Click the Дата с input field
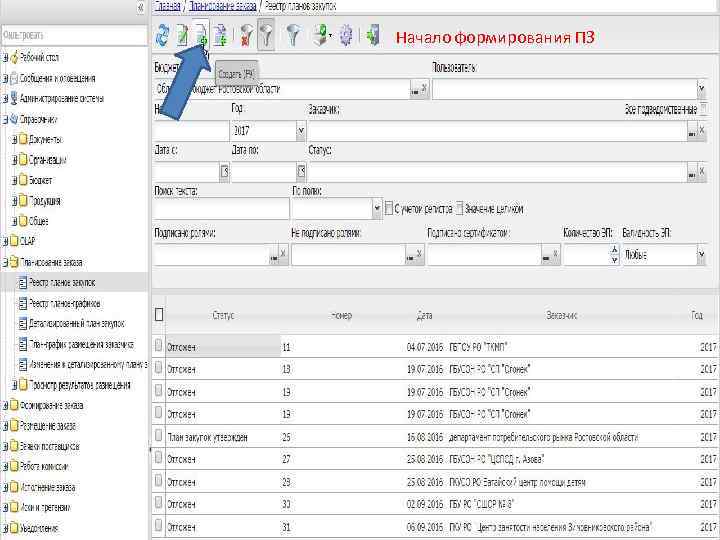The image size is (720, 540). coord(186,172)
